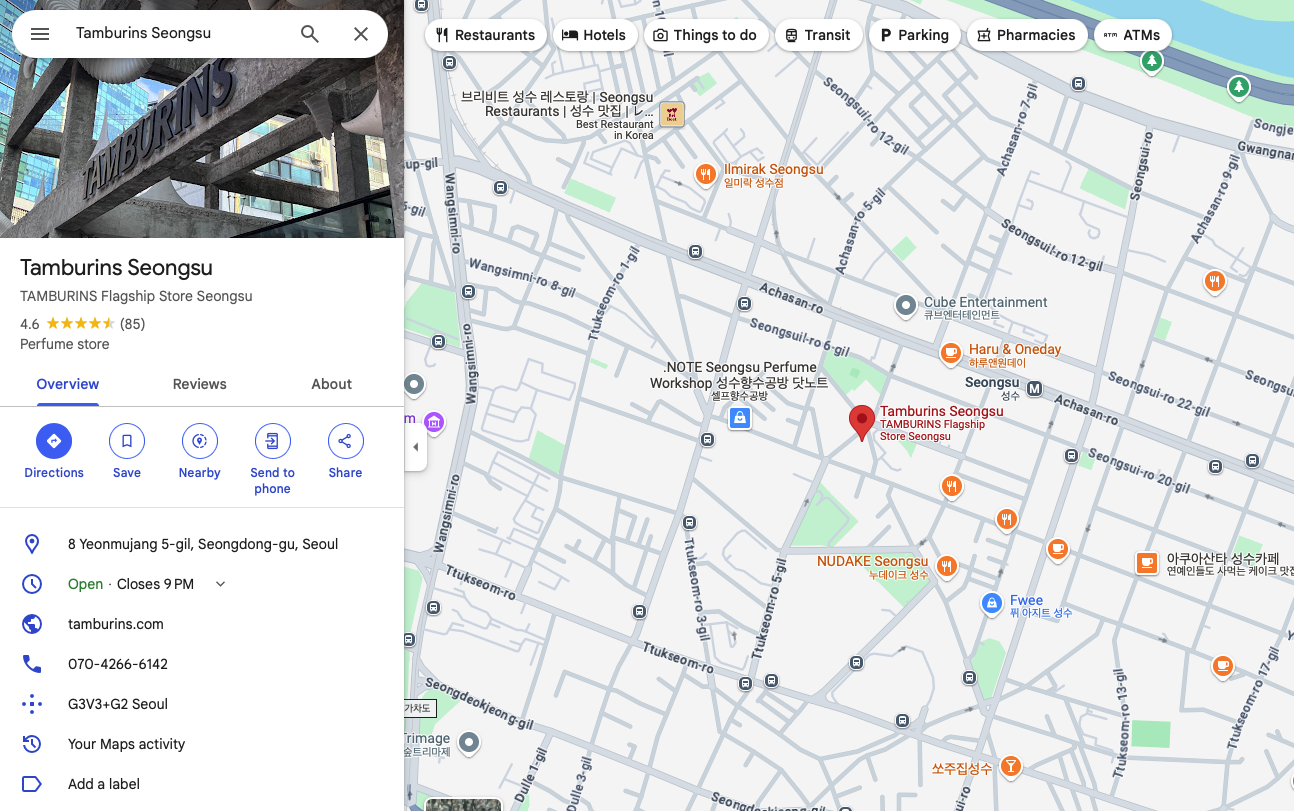Click the star rating icons
The width and height of the screenshot is (1294, 811).
point(80,324)
